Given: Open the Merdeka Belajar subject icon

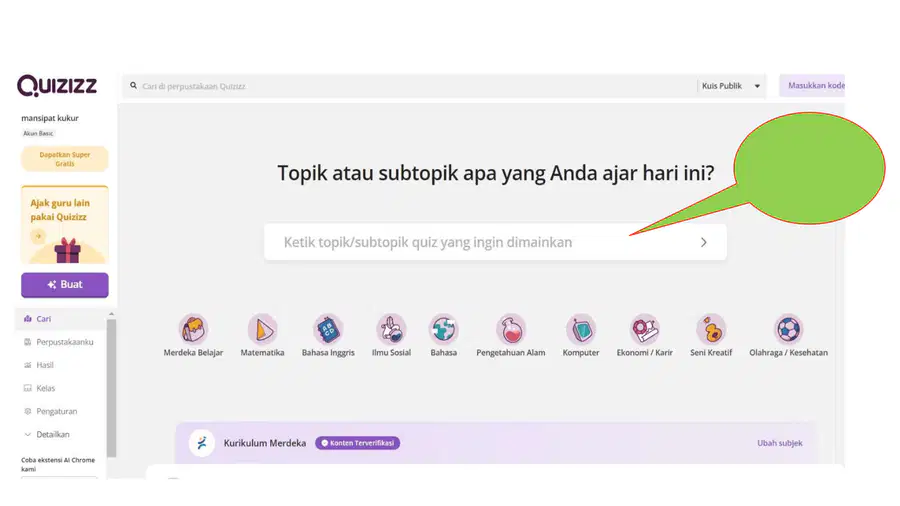Looking at the screenshot, I should (193, 329).
